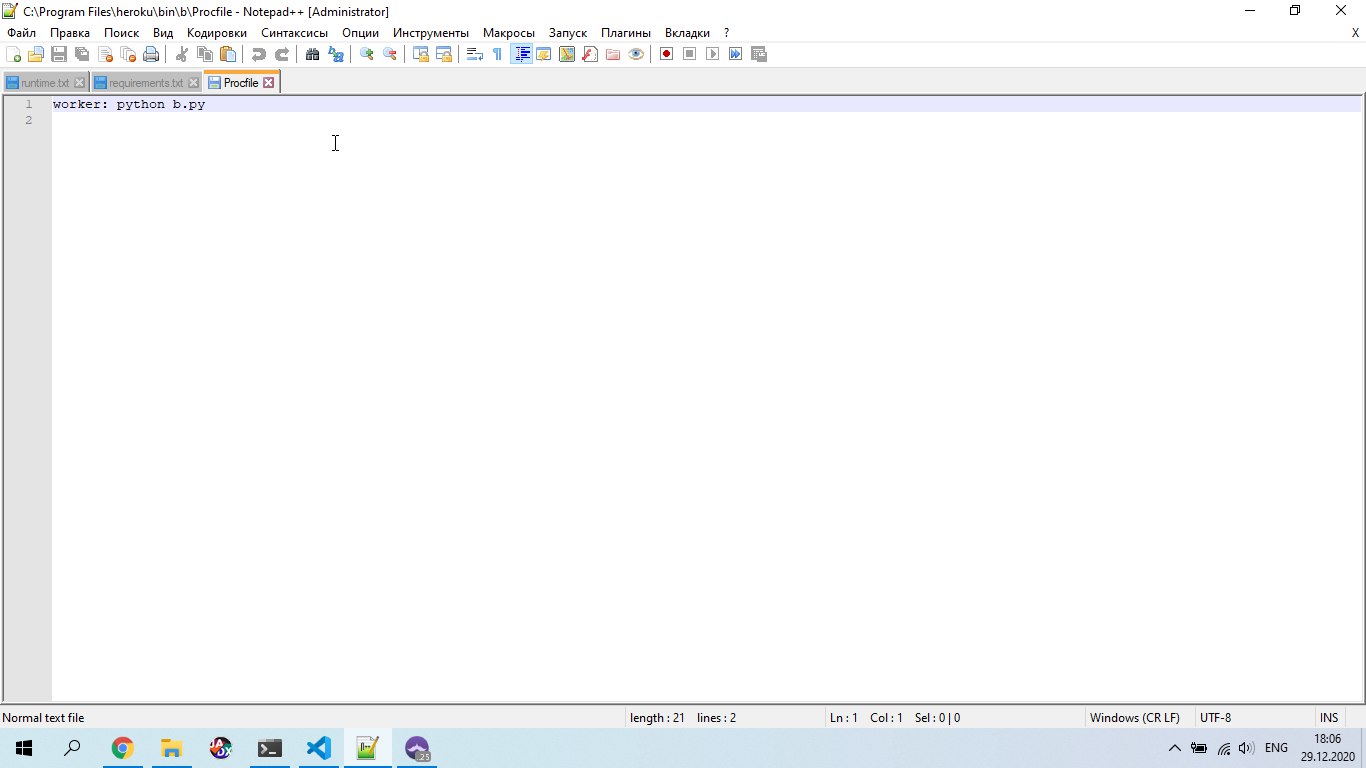The width and height of the screenshot is (1366, 768).
Task: Toggle word wrap toolbar icon
Action: pyautogui.click(x=475, y=54)
